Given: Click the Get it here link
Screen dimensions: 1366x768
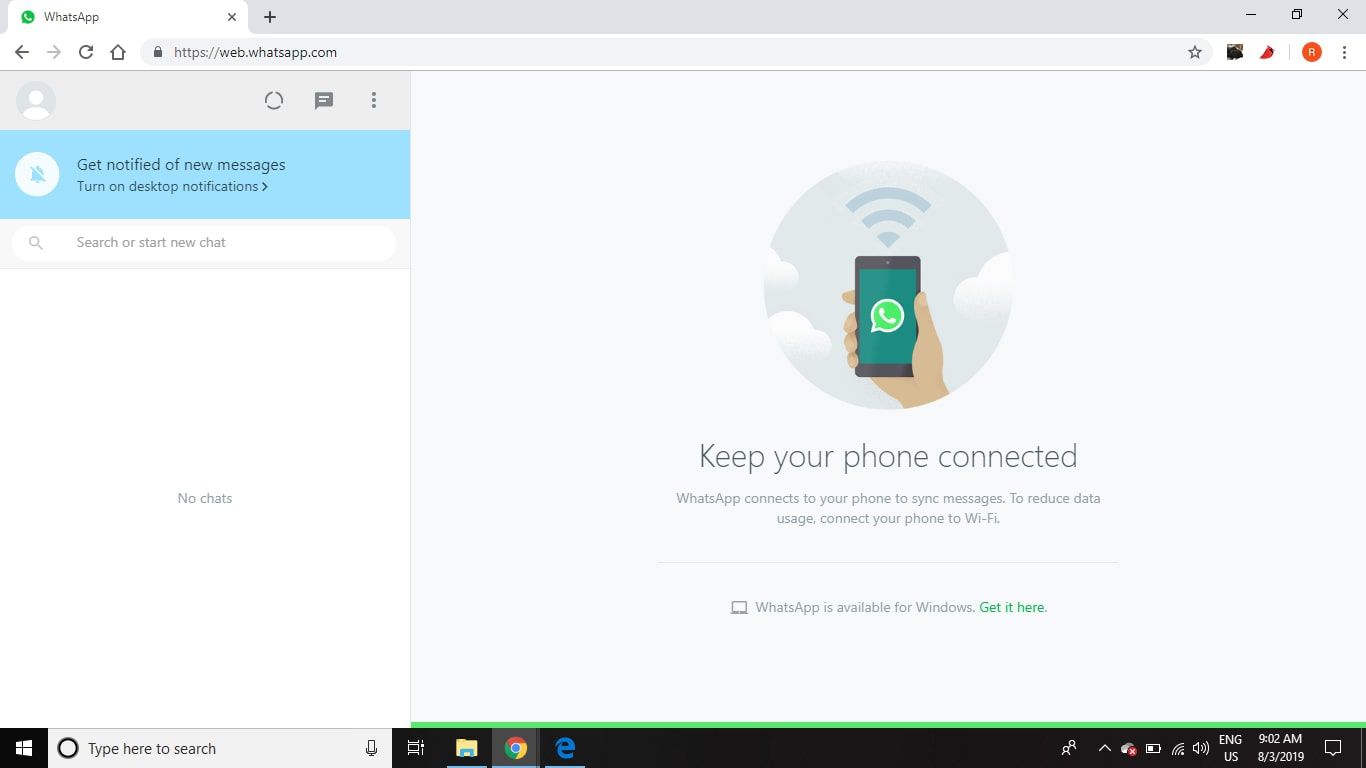Looking at the screenshot, I should tap(1011, 607).
